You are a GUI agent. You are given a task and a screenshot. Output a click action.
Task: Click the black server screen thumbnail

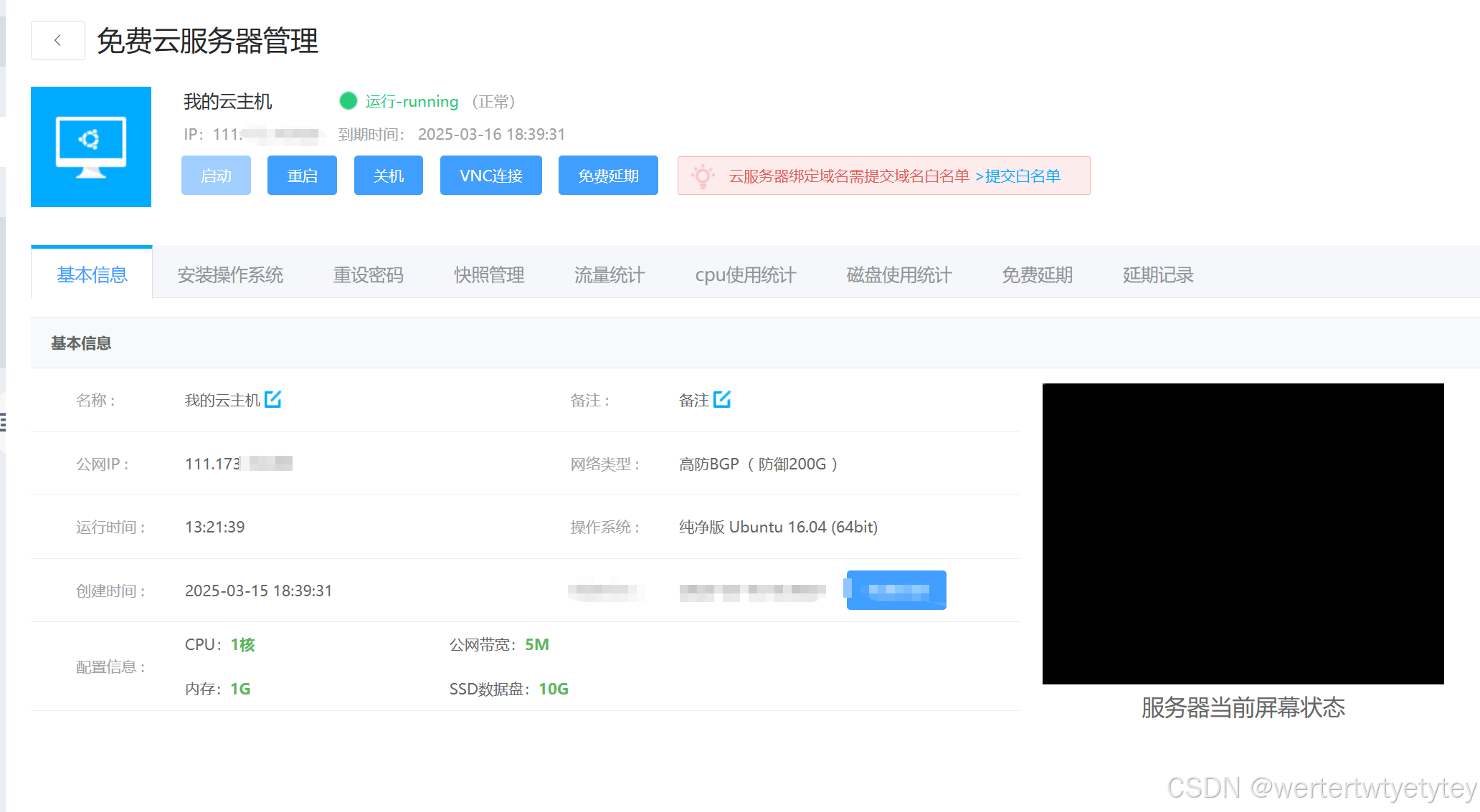(x=1243, y=534)
